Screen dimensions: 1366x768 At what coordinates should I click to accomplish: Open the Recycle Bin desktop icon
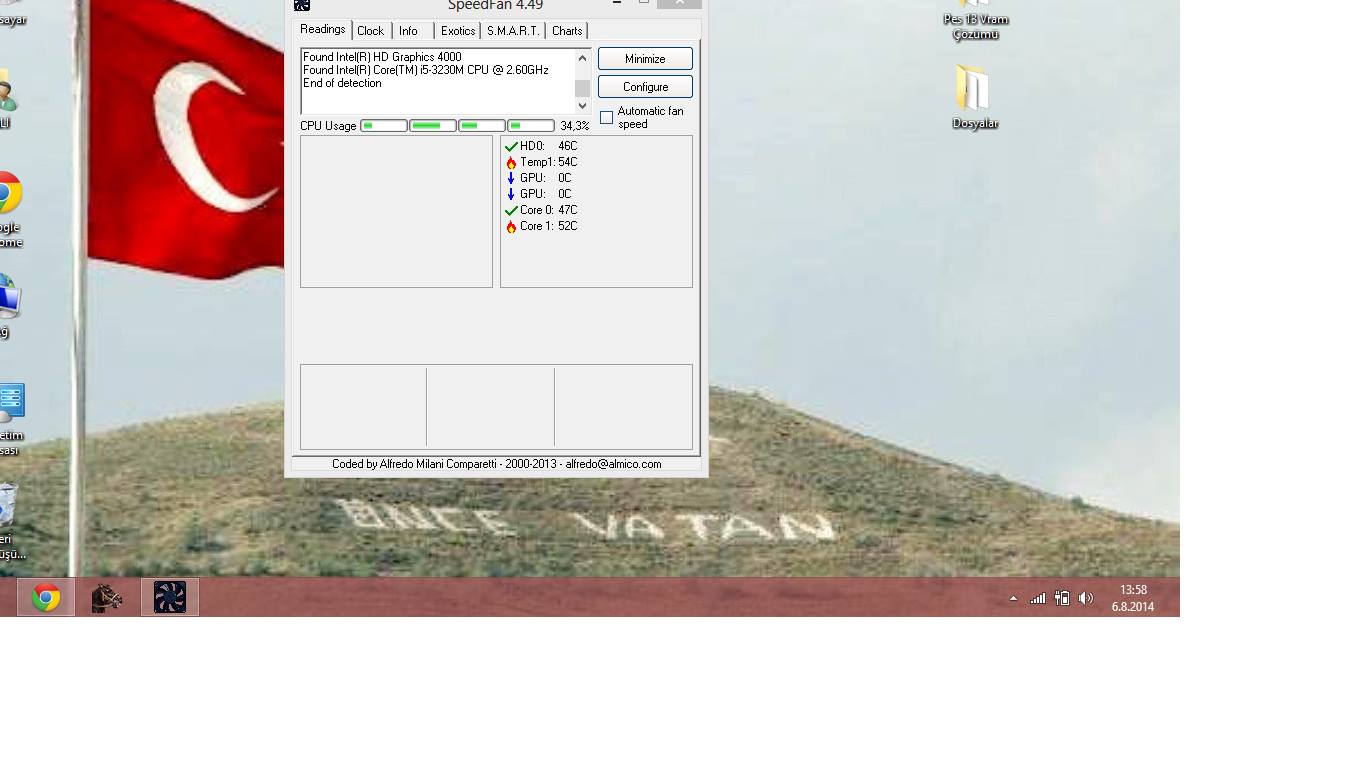pyautogui.click(x=8, y=521)
